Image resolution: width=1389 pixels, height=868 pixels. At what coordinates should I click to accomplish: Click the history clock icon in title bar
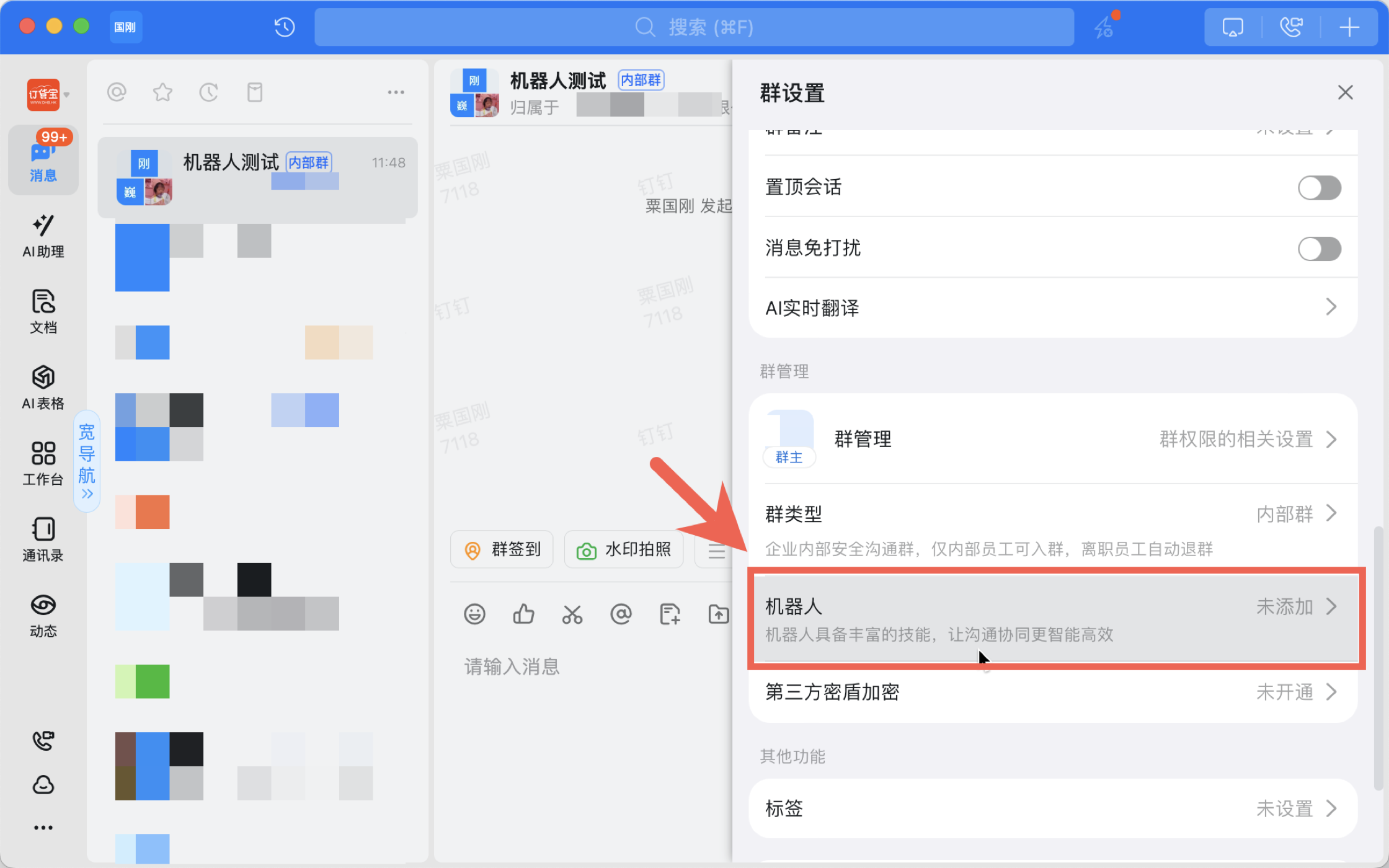point(285,27)
